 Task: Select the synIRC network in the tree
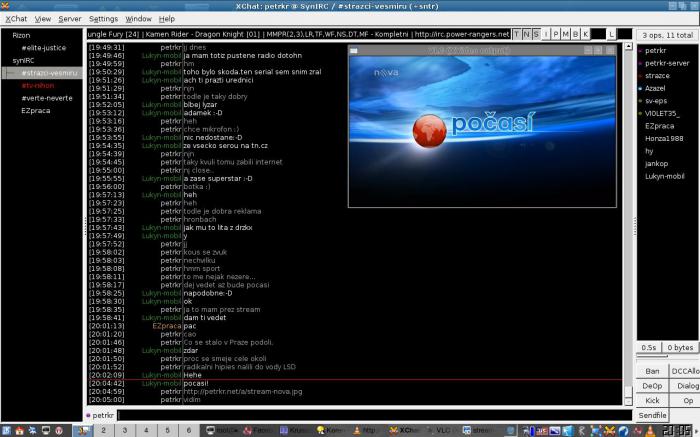coord(23,60)
